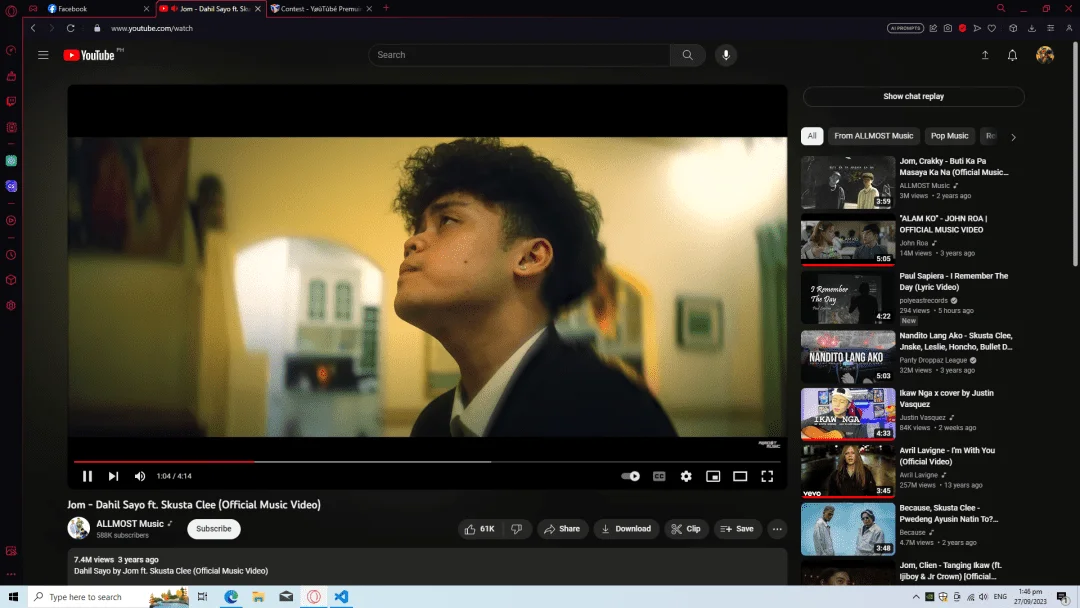Subscribe to ALLMOST Music
Image resolution: width=1080 pixels, height=608 pixels.
[x=214, y=529]
